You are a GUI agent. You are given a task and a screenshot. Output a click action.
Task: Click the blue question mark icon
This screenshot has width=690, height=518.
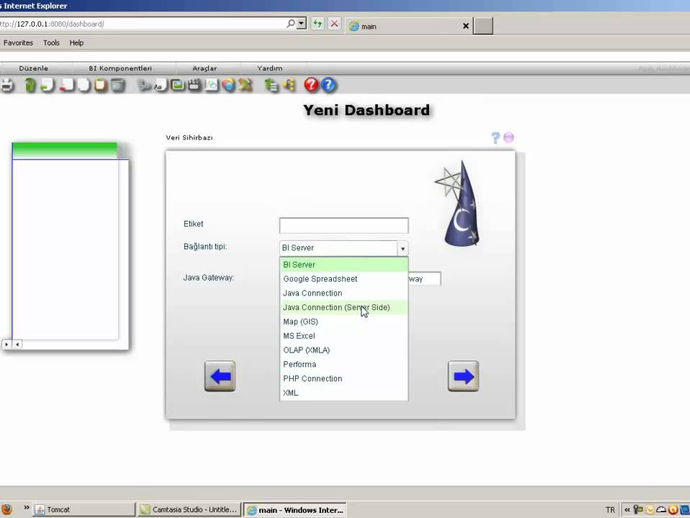point(328,84)
